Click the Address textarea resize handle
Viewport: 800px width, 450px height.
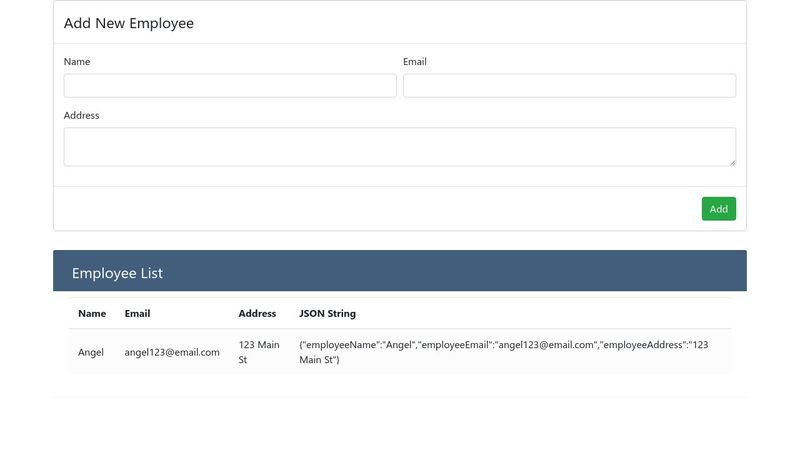click(x=731, y=161)
